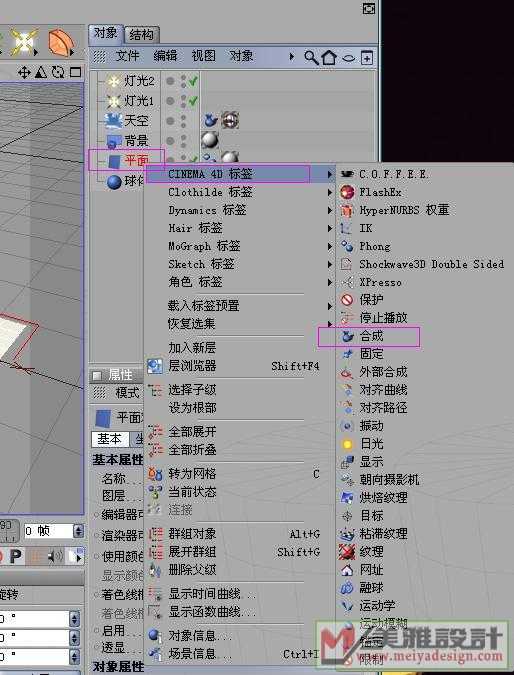
Task: Click the eye icon in object manager
Action: pyautogui.click(x=349, y=58)
